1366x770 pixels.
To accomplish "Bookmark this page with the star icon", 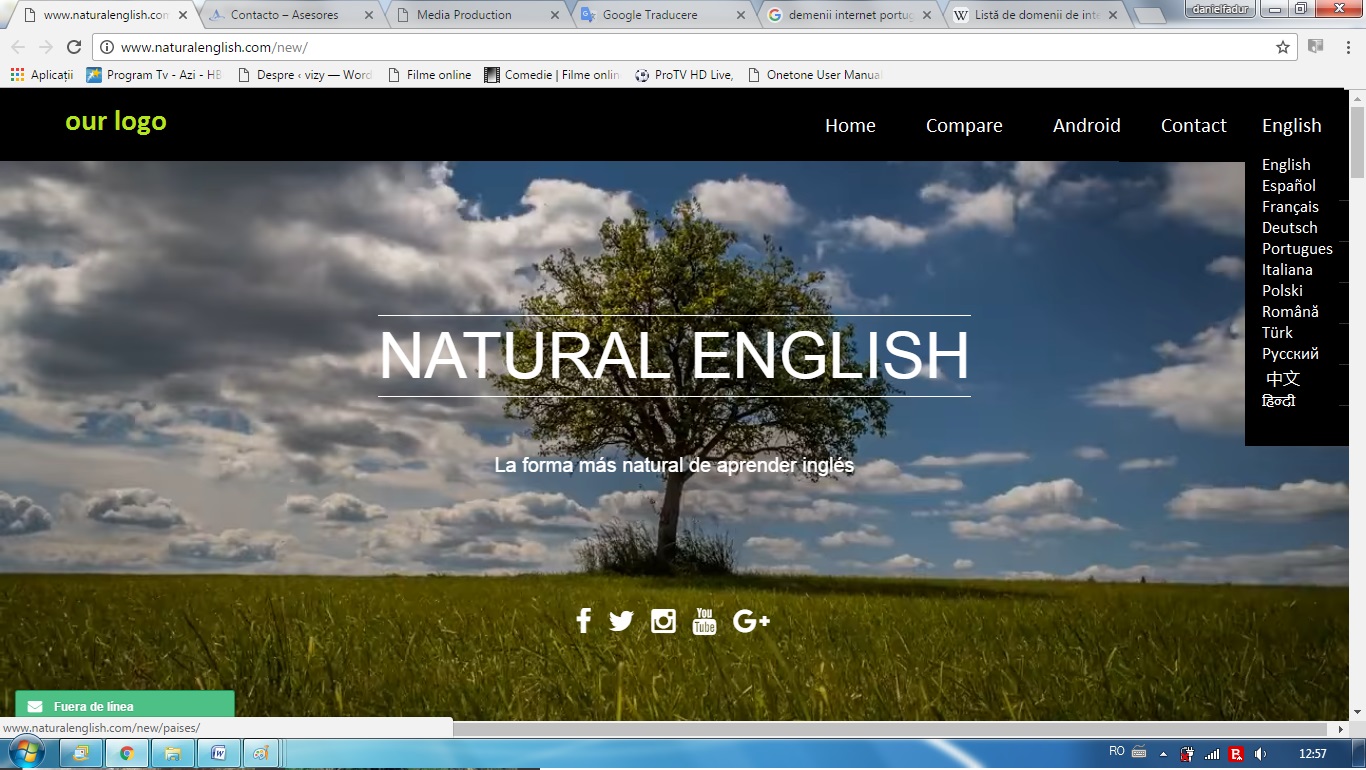I will (1283, 47).
